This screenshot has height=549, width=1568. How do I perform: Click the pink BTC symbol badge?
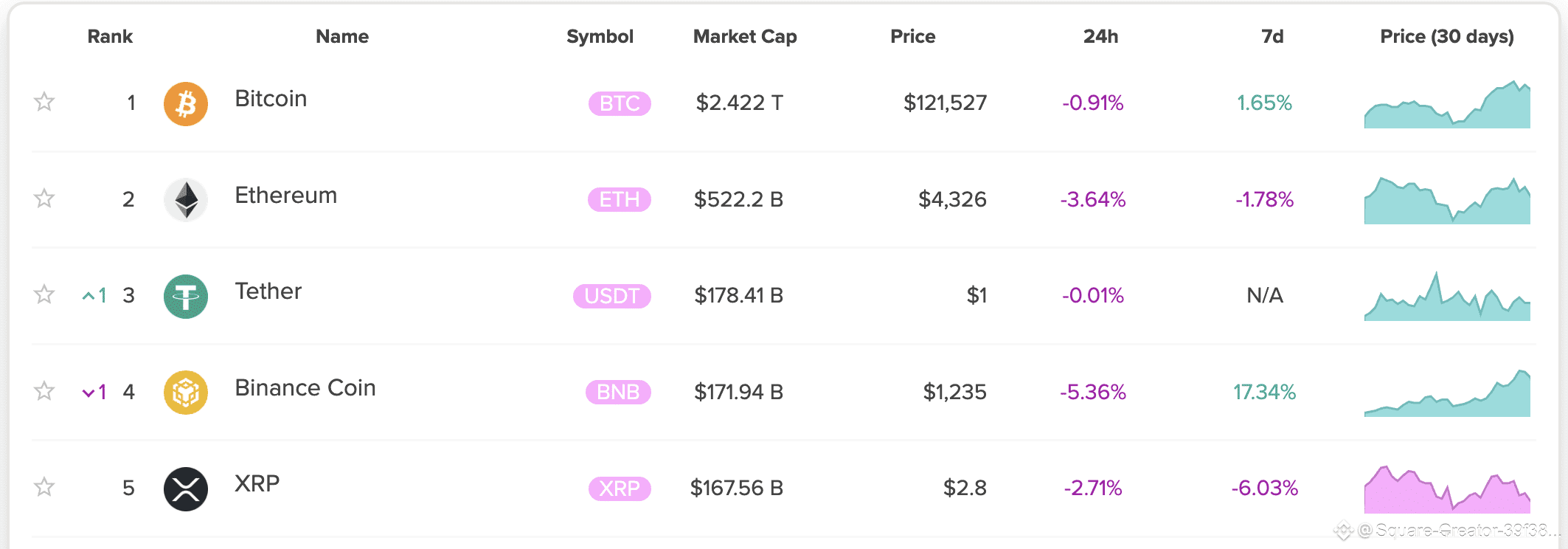pos(620,103)
